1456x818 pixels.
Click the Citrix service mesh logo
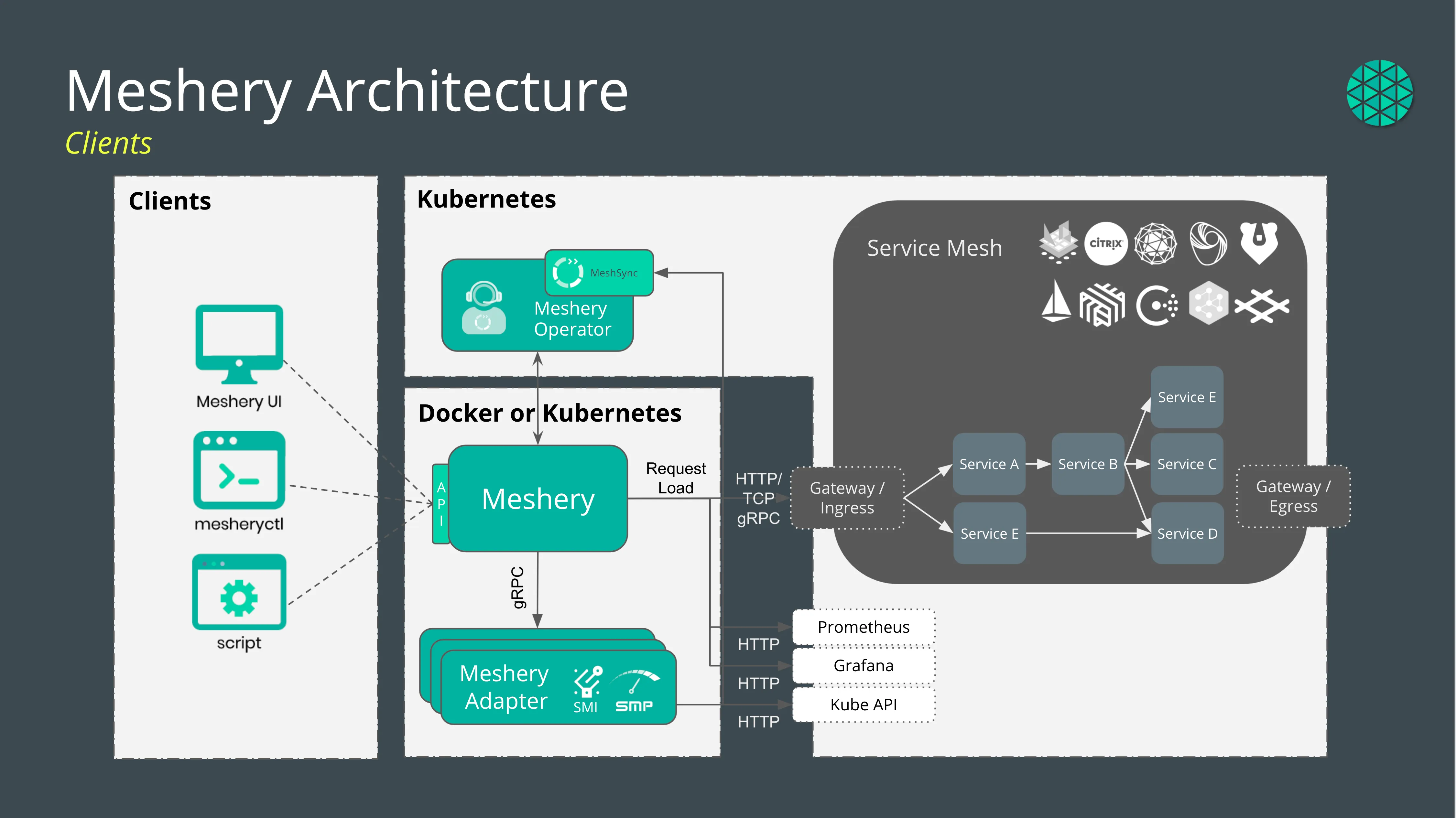[1105, 243]
